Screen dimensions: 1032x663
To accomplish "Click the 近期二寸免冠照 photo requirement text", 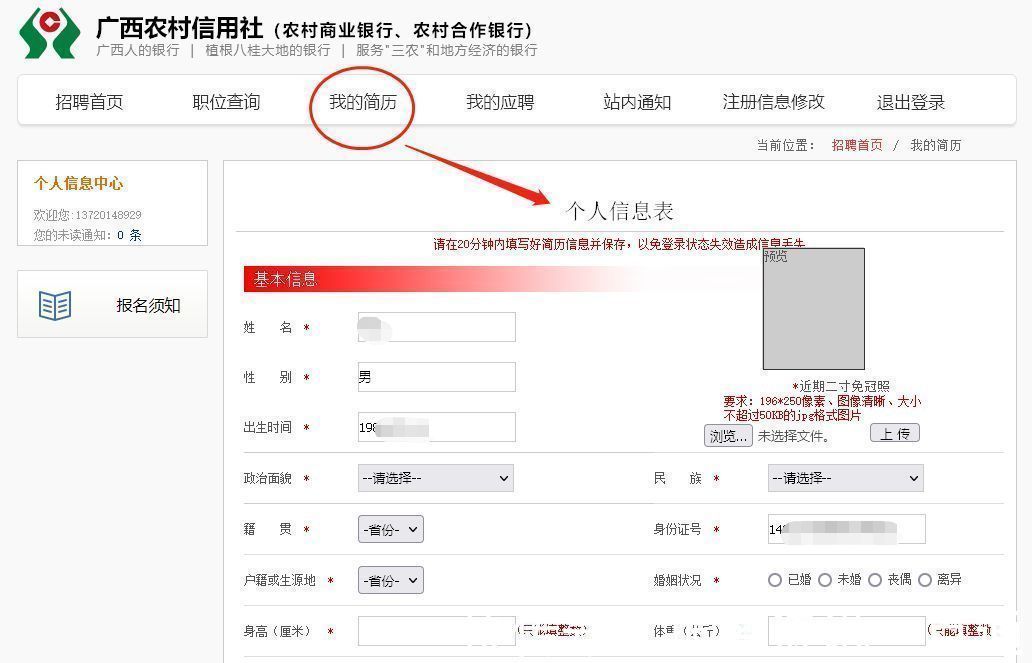I will click(840, 386).
